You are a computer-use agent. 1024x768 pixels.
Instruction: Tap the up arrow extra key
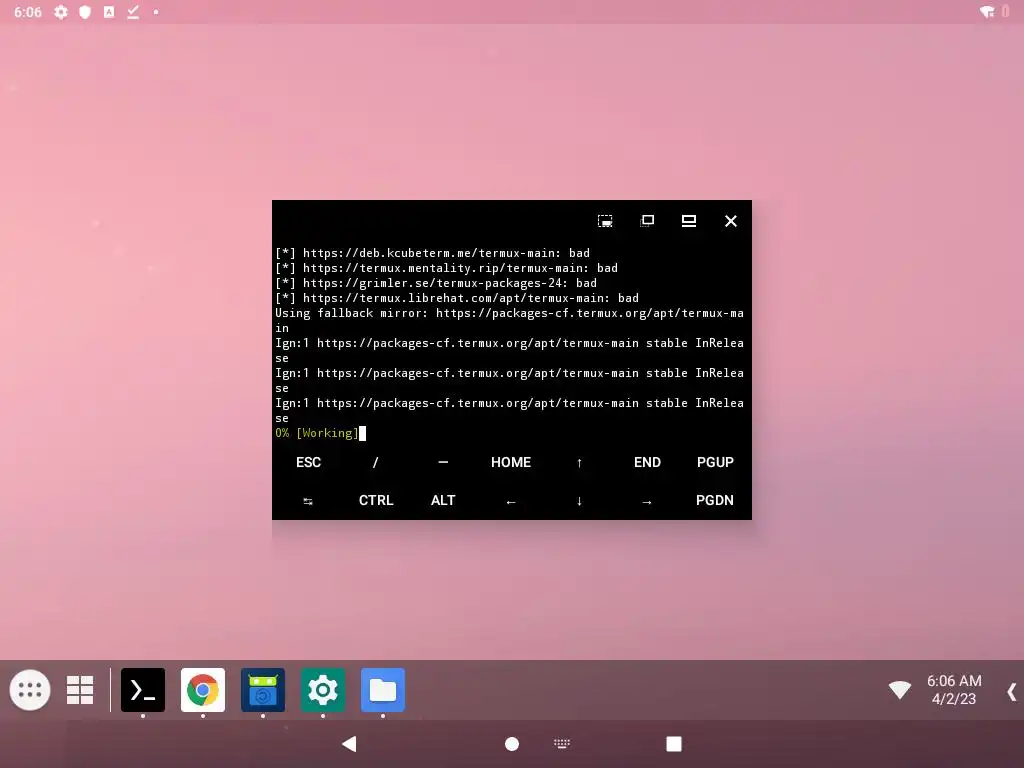pyautogui.click(x=579, y=462)
